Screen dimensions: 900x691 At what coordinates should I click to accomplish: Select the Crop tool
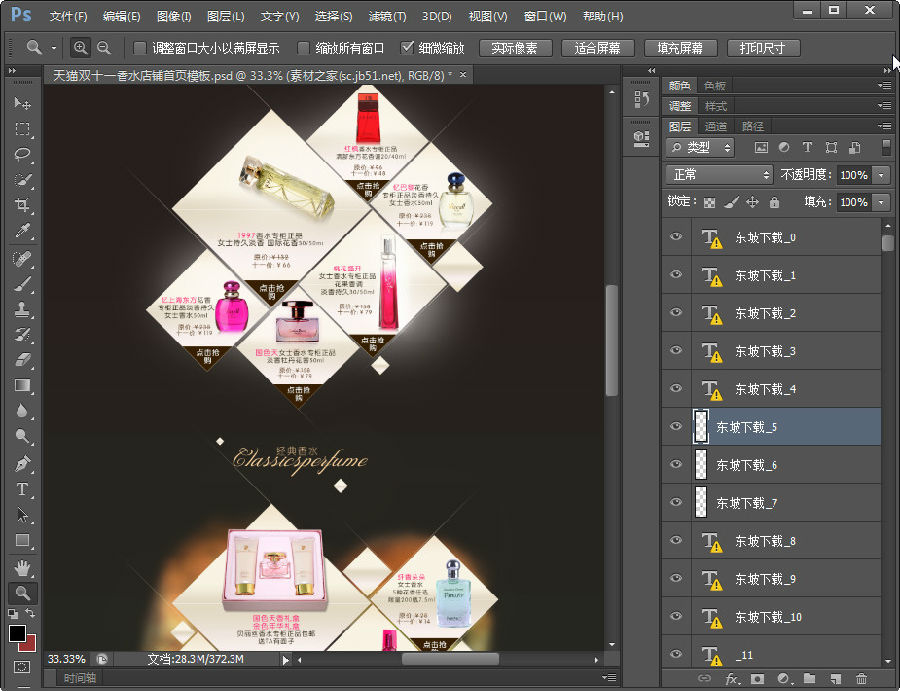click(x=22, y=206)
